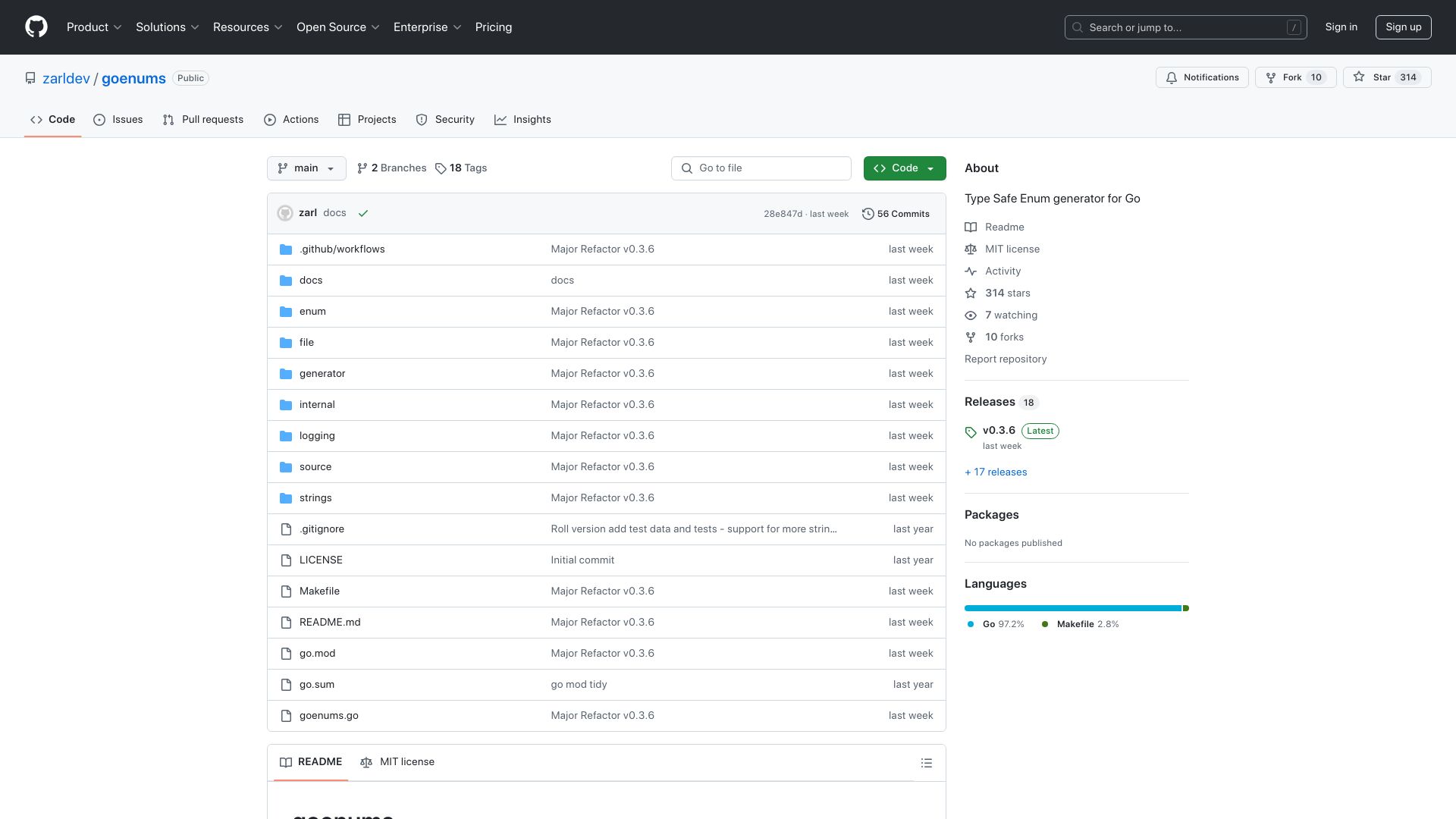Switch to the Issues tab

coord(118,120)
